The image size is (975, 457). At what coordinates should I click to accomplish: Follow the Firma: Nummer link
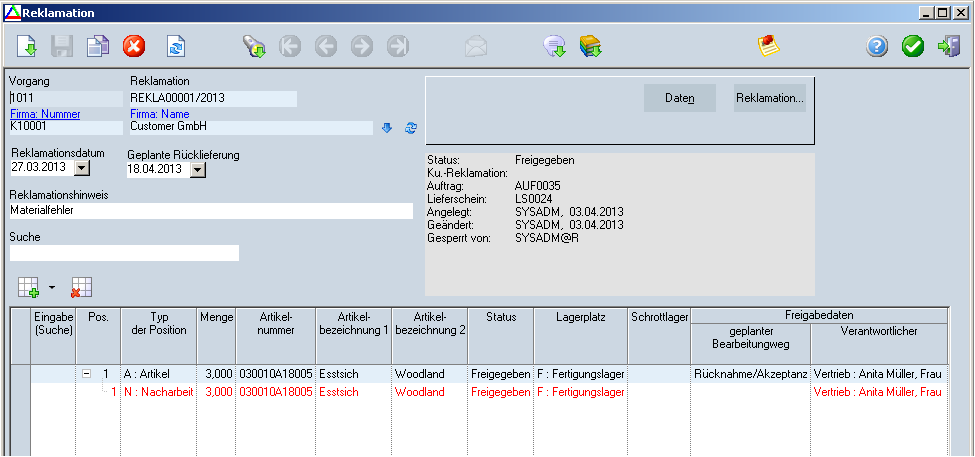[x=45, y=114]
